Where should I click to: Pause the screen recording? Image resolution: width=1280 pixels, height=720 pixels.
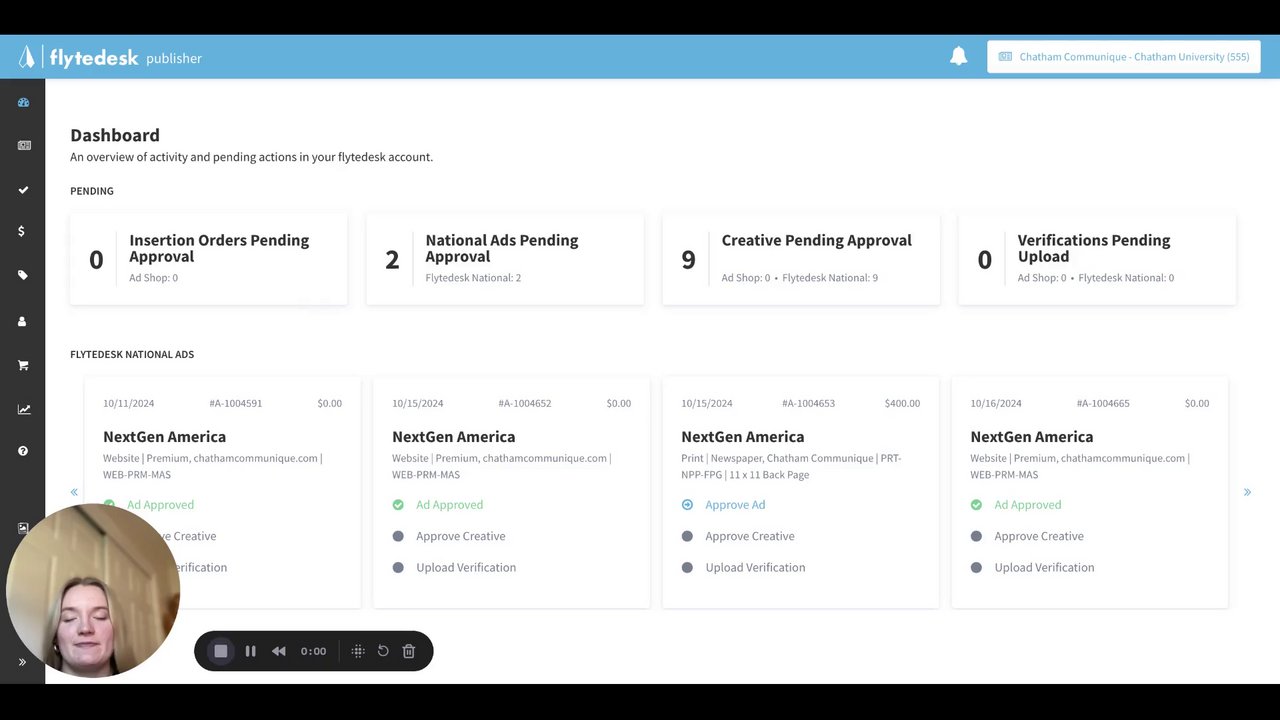point(251,651)
